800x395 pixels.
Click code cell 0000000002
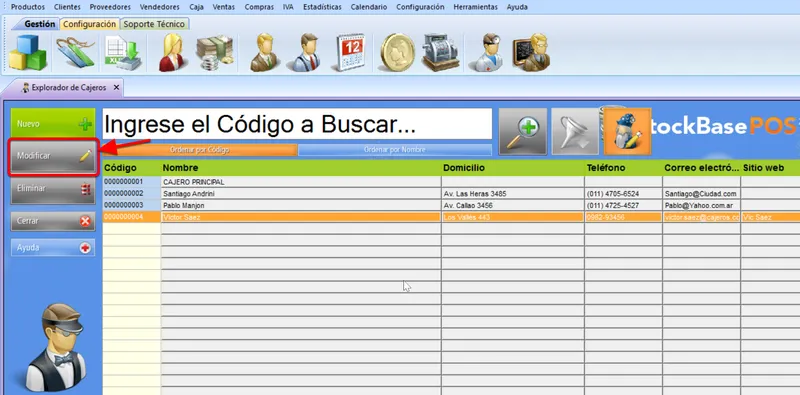point(132,194)
